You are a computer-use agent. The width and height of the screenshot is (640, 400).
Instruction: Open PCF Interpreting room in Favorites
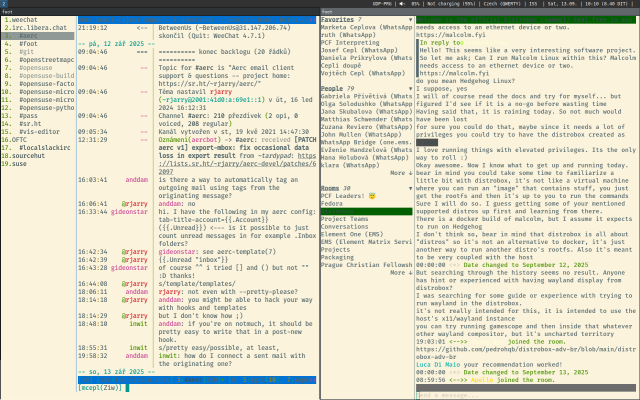[350, 42]
